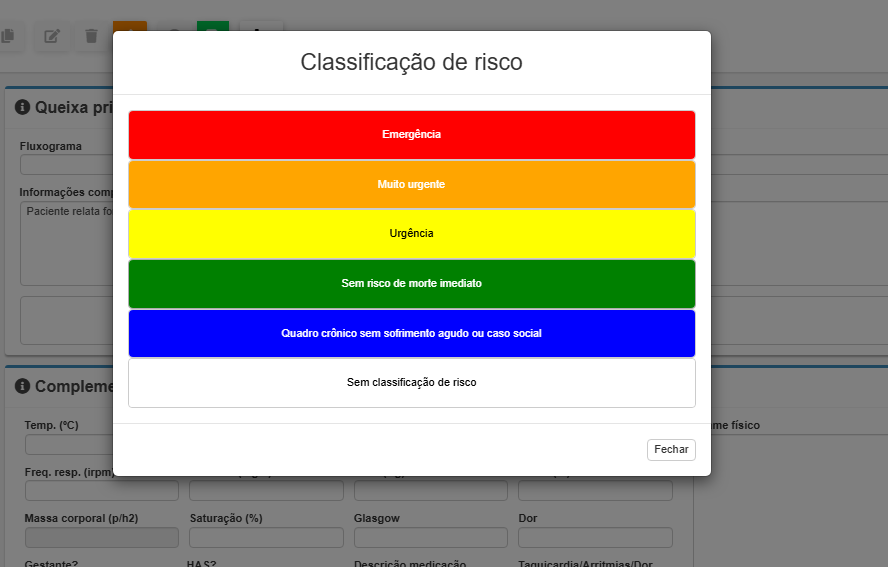Close the dialog with Fechar button

(670, 450)
